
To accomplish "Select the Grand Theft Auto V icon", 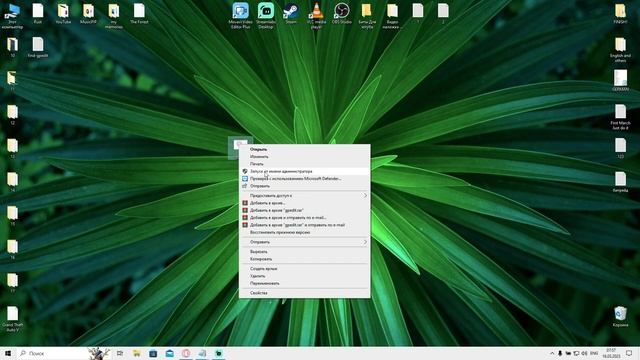I will click(12, 319).
